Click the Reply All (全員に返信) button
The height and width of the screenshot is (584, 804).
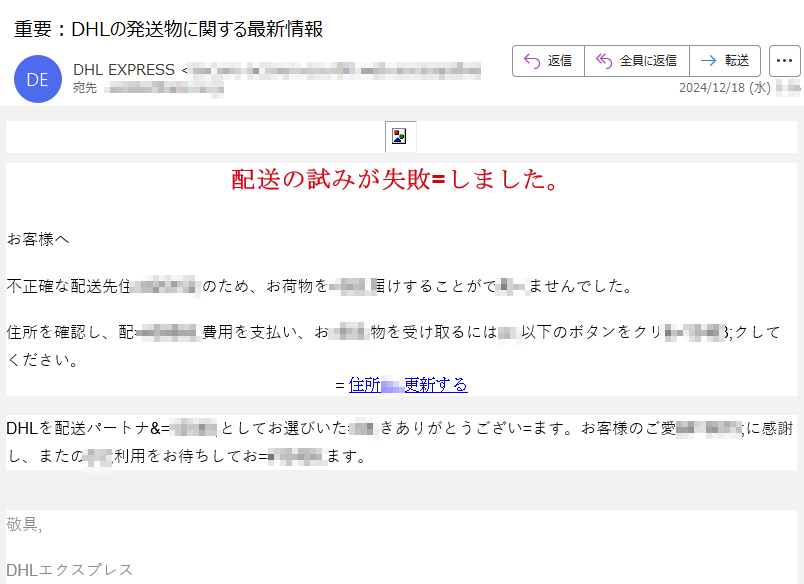tap(637, 61)
